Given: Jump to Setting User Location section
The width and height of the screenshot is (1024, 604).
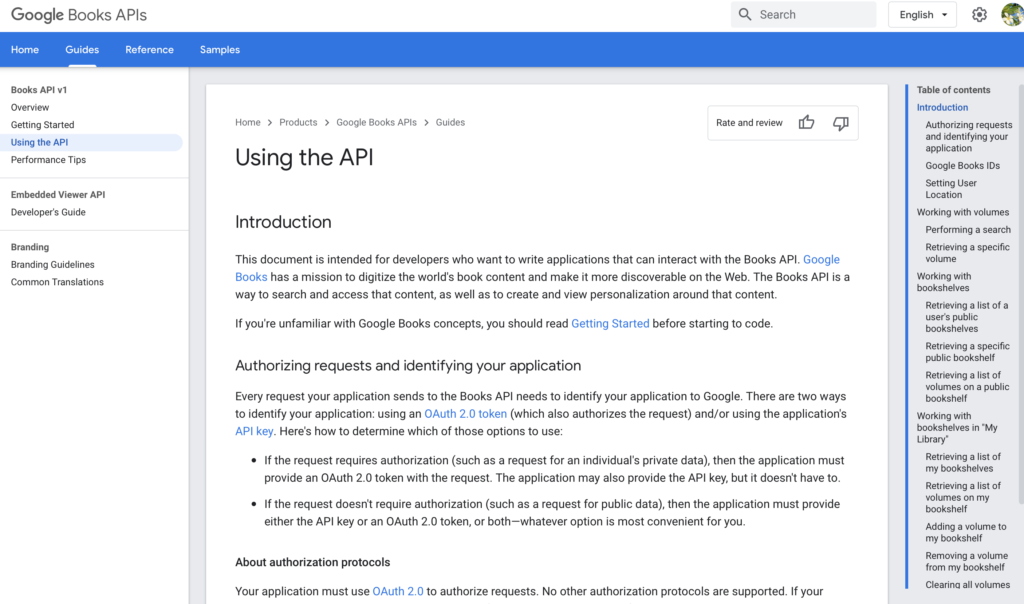Looking at the screenshot, I should (951, 189).
